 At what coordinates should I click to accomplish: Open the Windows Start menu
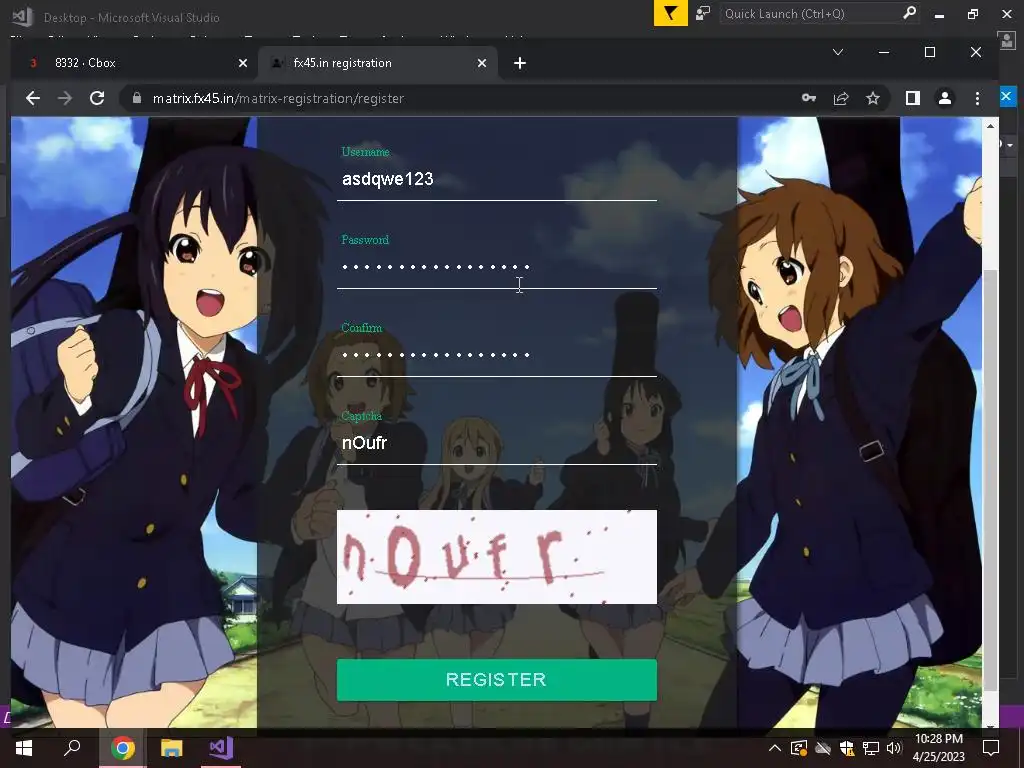[x=24, y=748]
